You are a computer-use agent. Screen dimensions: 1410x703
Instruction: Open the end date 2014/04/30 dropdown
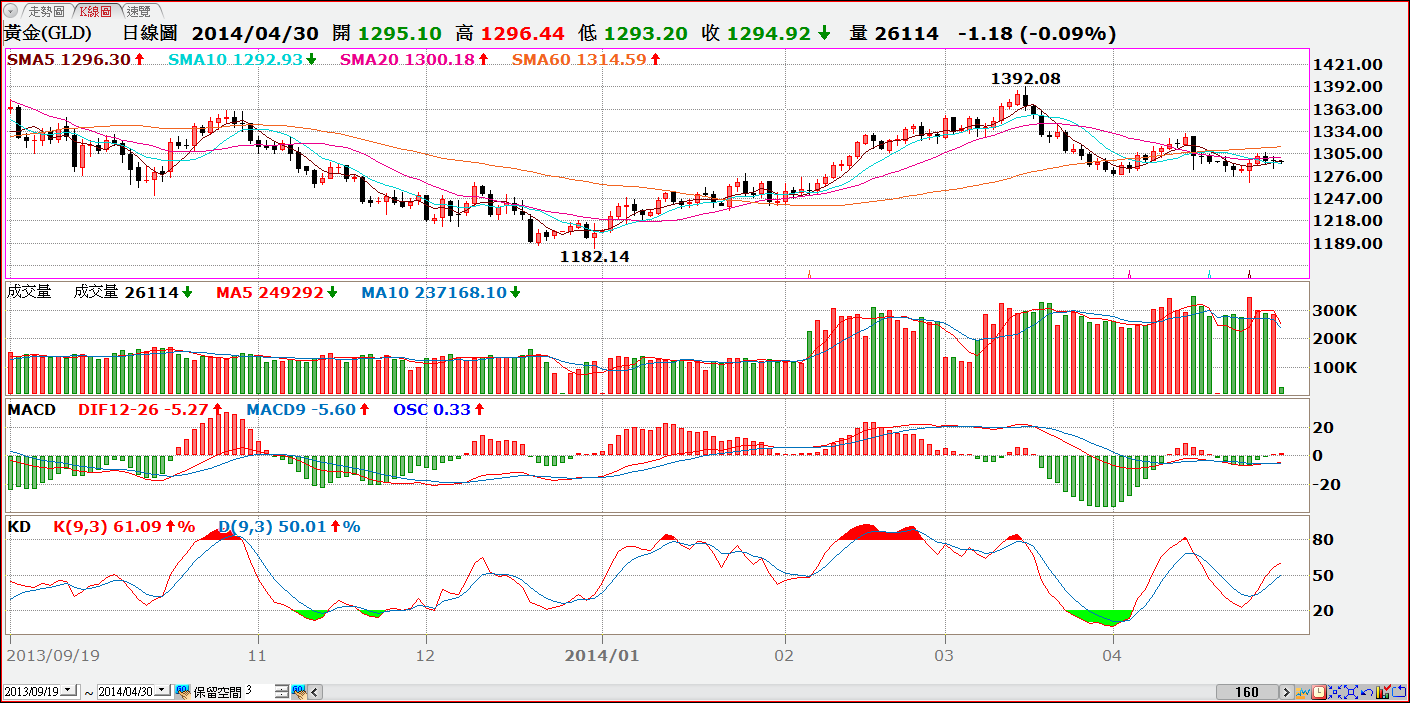tap(163, 691)
